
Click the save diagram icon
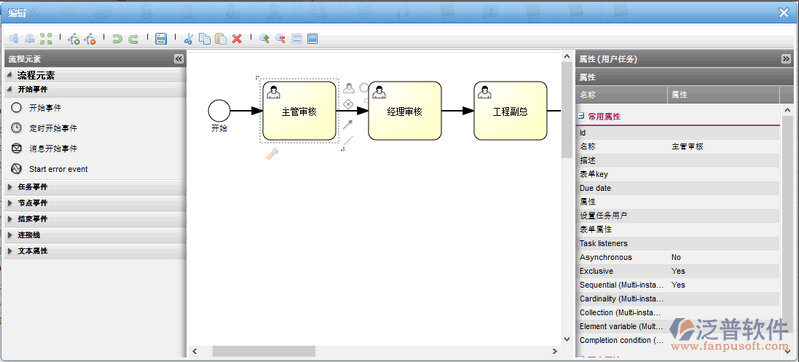pyautogui.click(x=161, y=38)
